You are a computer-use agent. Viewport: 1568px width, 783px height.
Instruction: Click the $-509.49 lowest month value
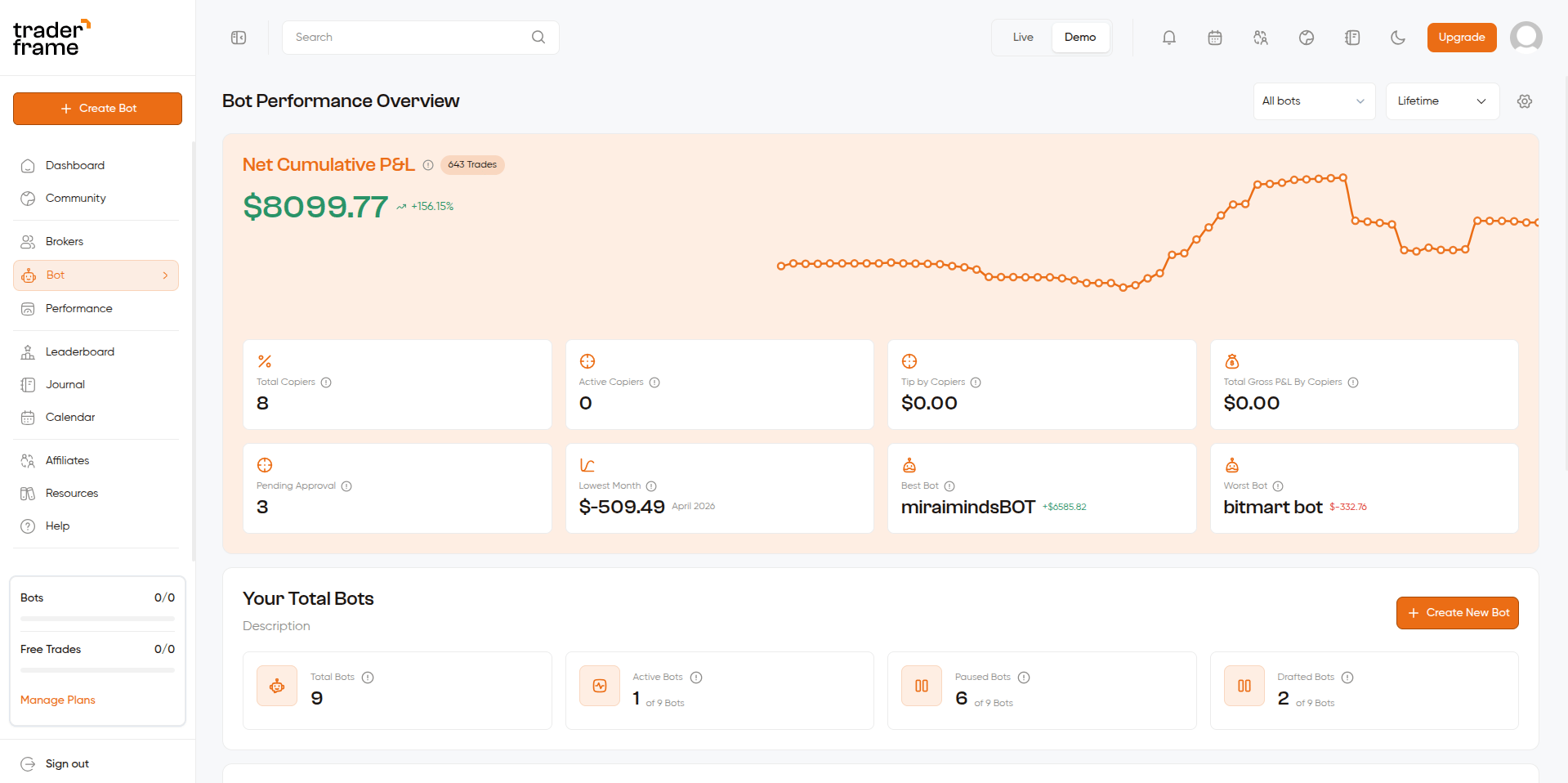622,508
